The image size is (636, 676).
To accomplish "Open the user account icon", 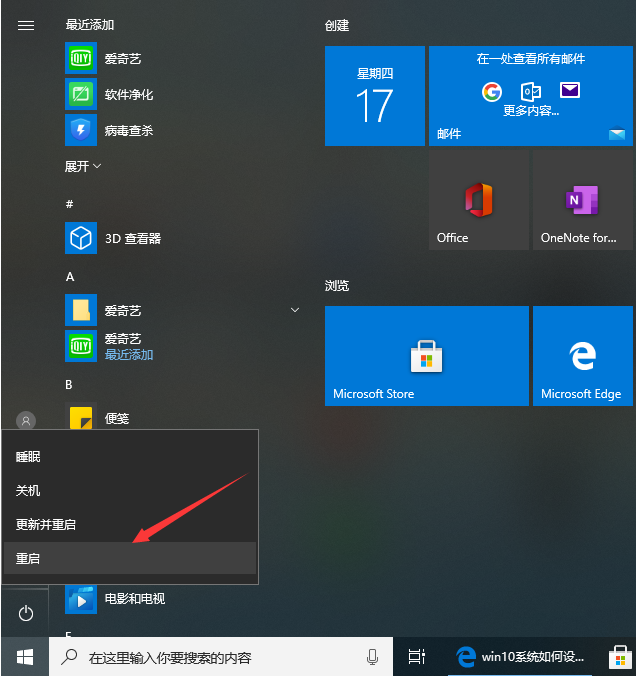I will (26, 421).
